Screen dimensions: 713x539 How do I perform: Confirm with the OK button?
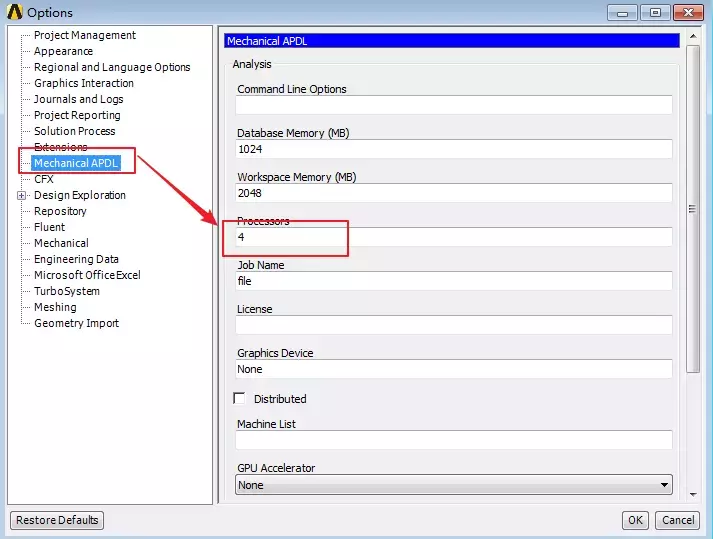pos(635,520)
